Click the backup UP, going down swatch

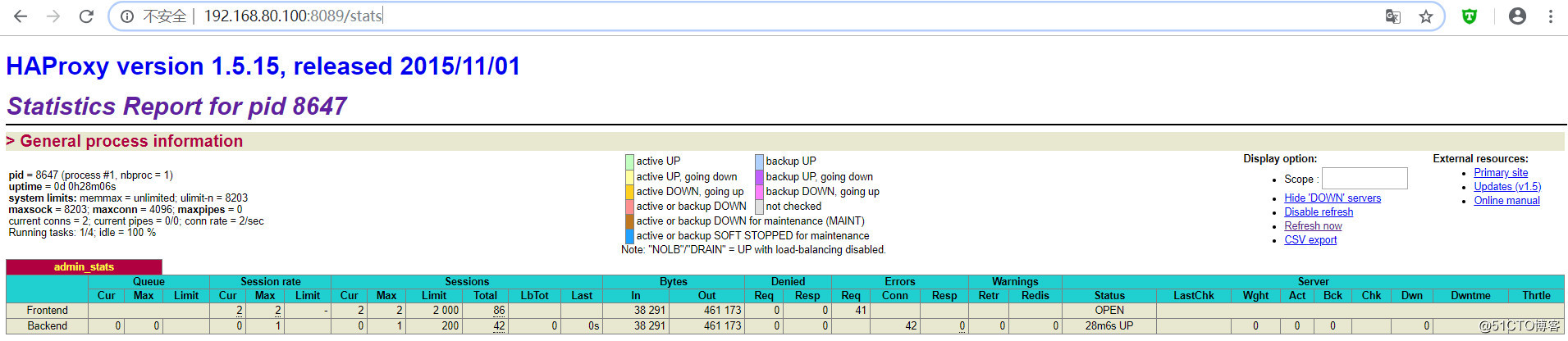(x=759, y=177)
